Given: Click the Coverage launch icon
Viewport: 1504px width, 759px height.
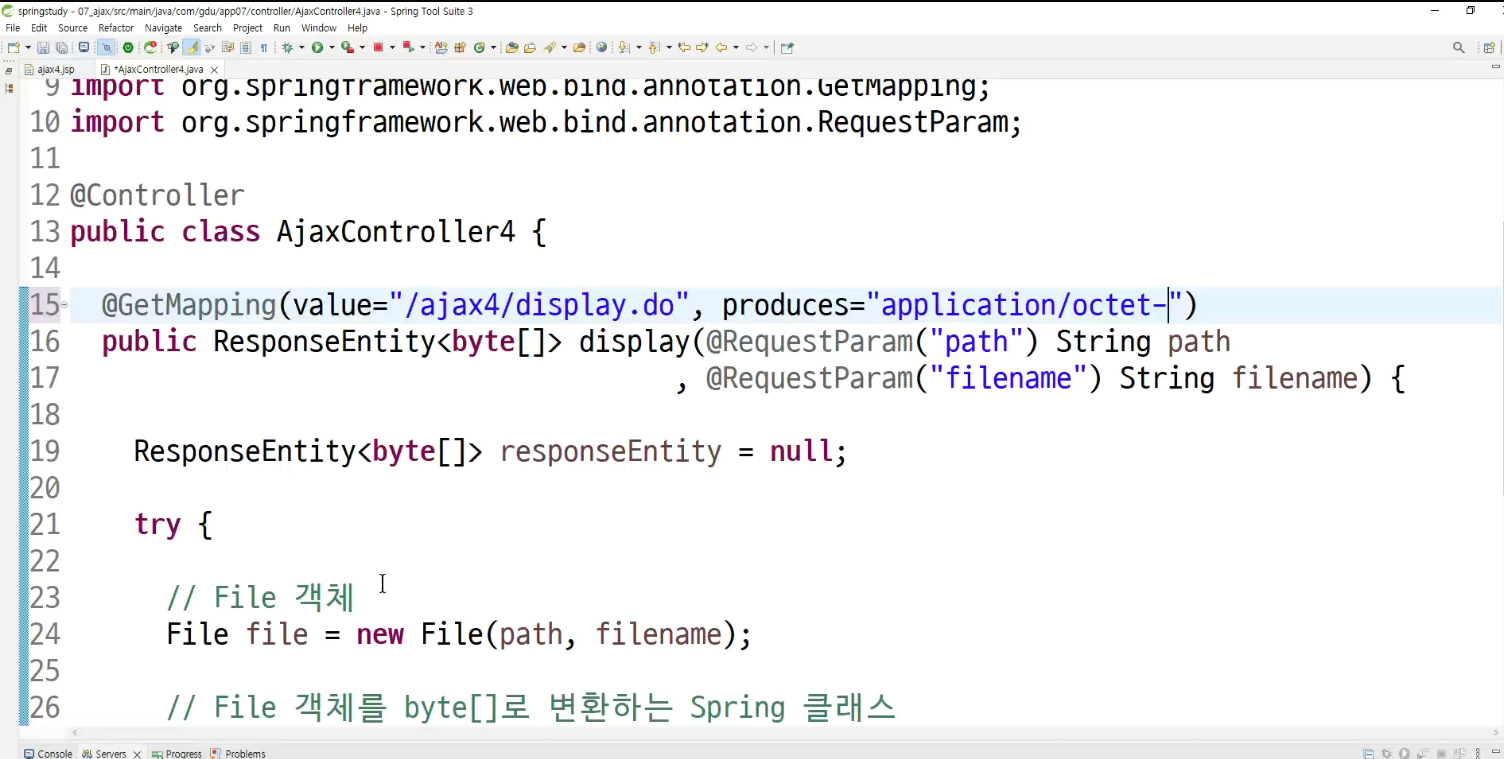Looking at the screenshot, I should tap(347, 47).
